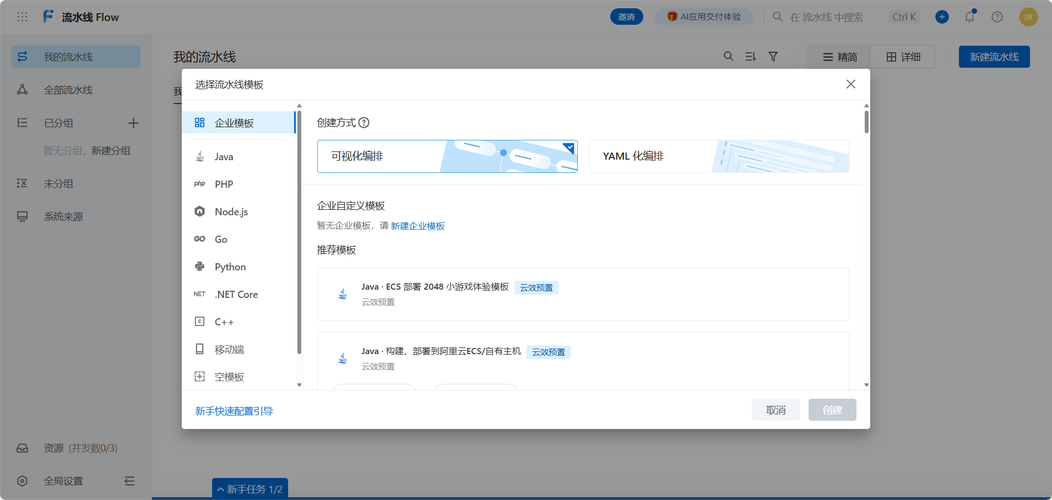The width and height of the screenshot is (1052, 500).
Task: Open 我的流水线 in sidebar
Action: click(x=76, y=57)
